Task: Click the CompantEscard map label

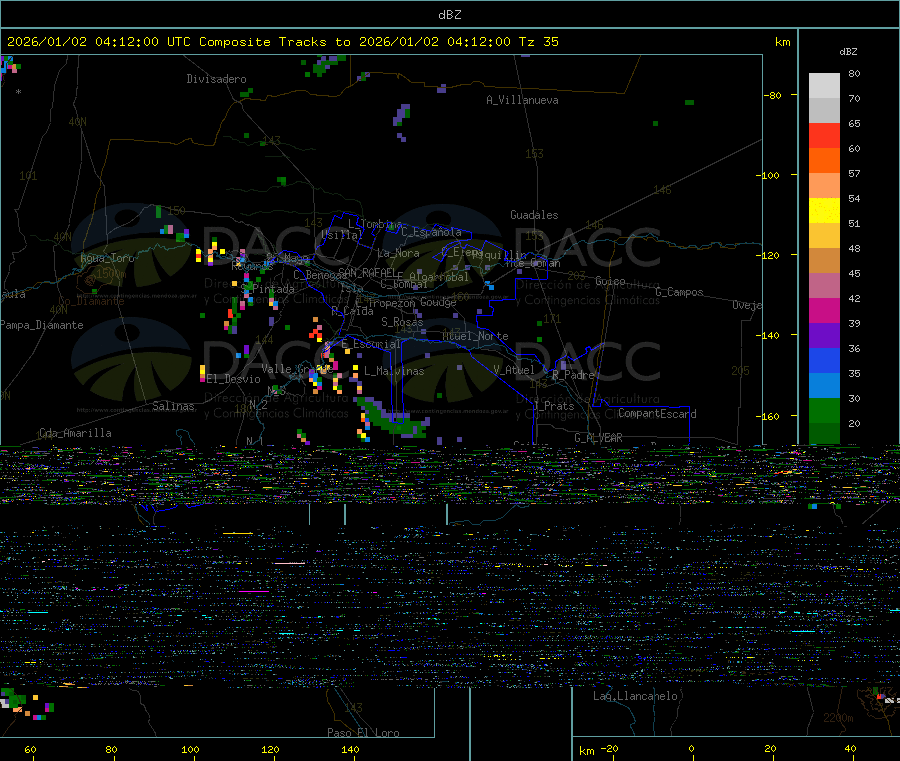Action: coord(657,414)
